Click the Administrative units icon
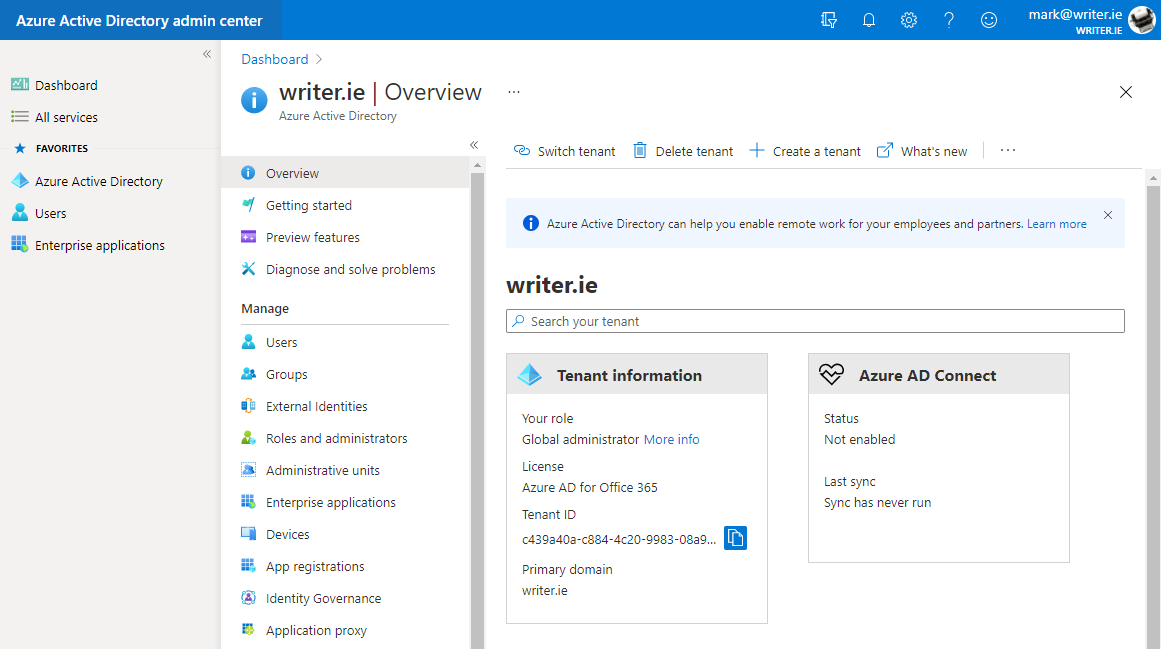 click(x=249, y=469)
